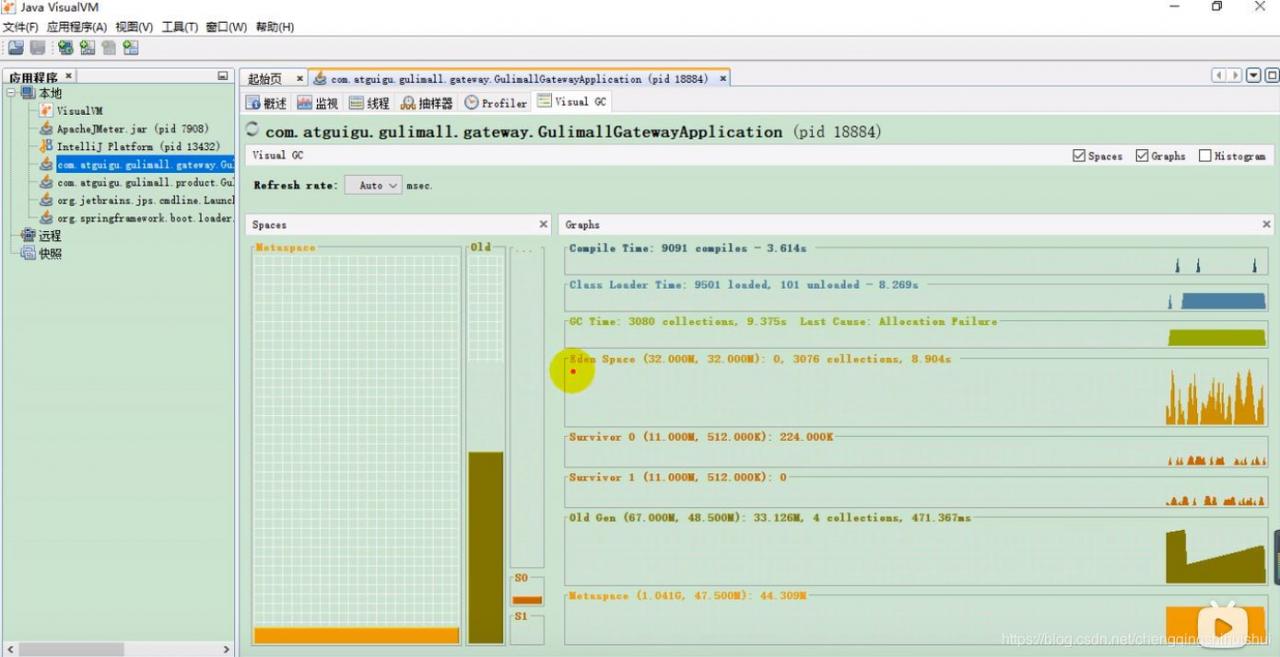Viewport: 1280px width, 657px height.
Task: Select ApacheJMeter.jar (pid 7908) in tree
Action: 132,129
